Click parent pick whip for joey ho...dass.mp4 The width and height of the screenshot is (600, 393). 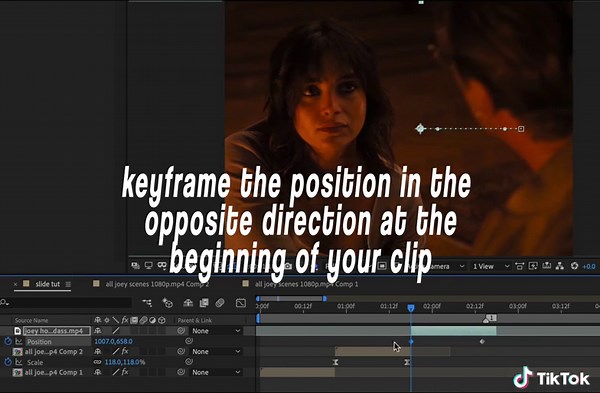(181, 331)
